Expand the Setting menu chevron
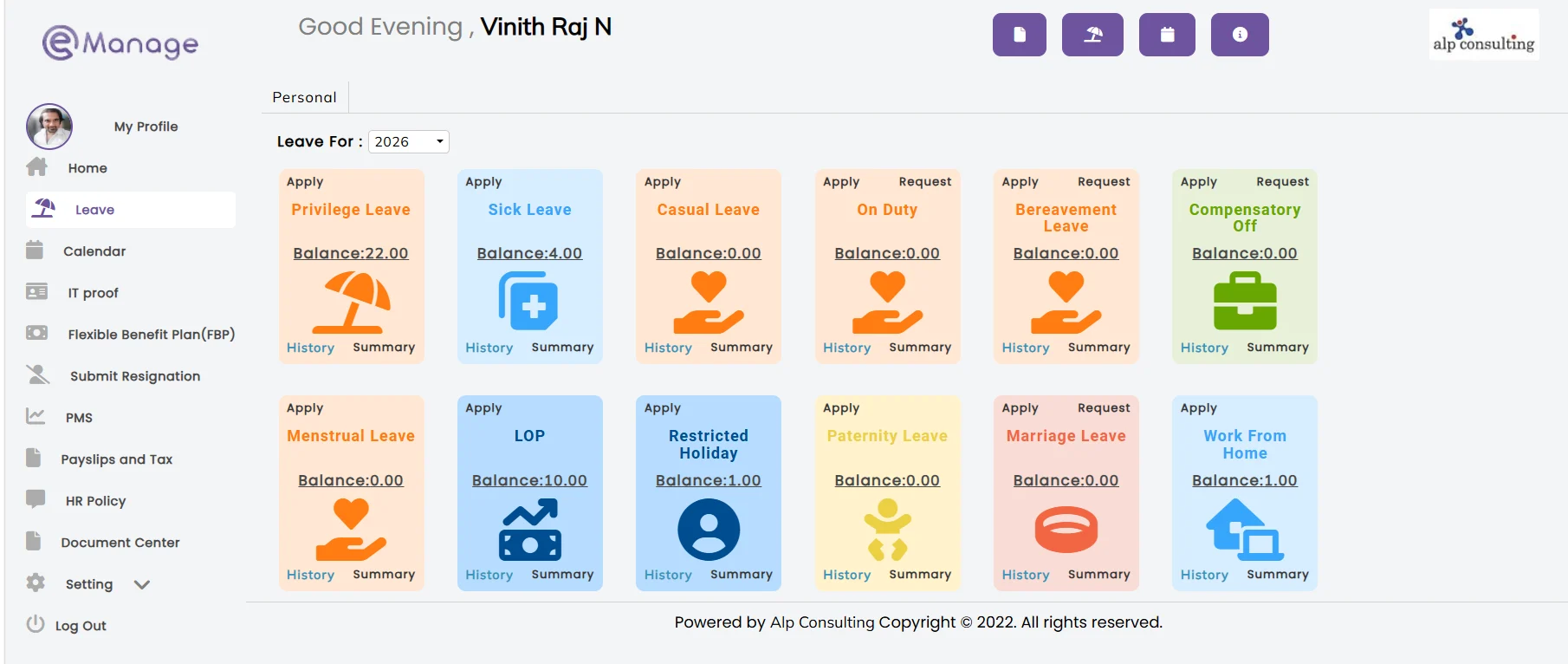The height and width of the screenshot is (664, 1568). coord(142,584)
